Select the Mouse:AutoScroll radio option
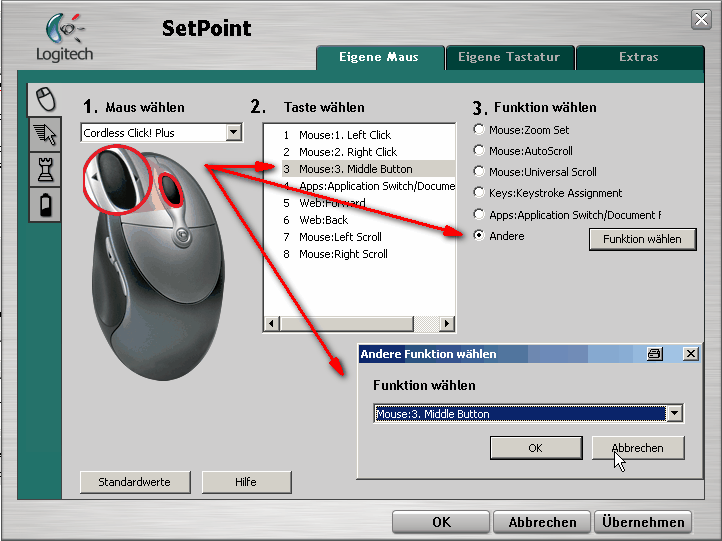The width and height of the screenshot is (722, 541). click(479, 150)
